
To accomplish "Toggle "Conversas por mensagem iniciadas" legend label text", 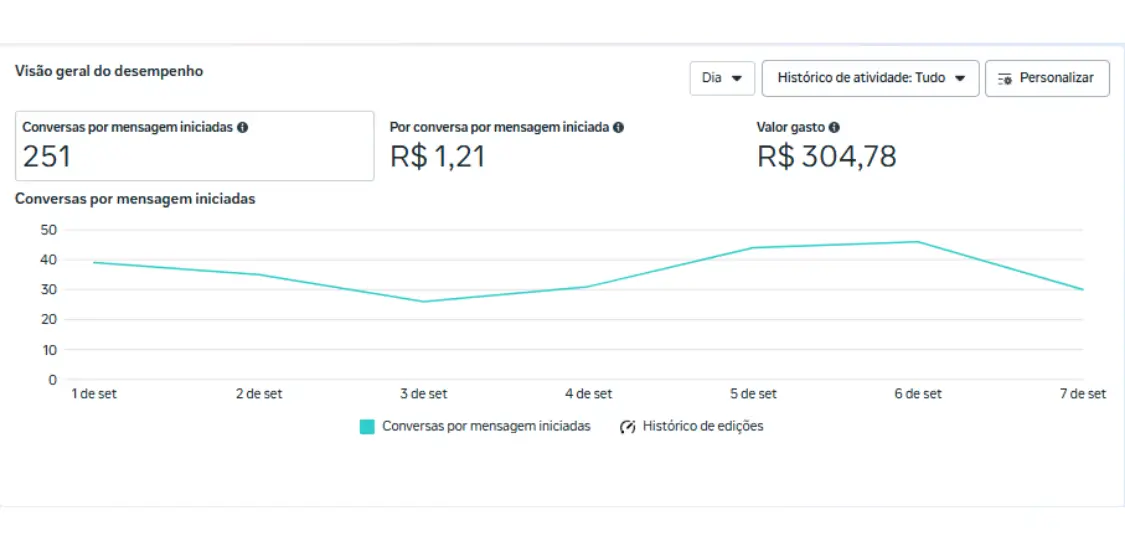I will 486,426.
